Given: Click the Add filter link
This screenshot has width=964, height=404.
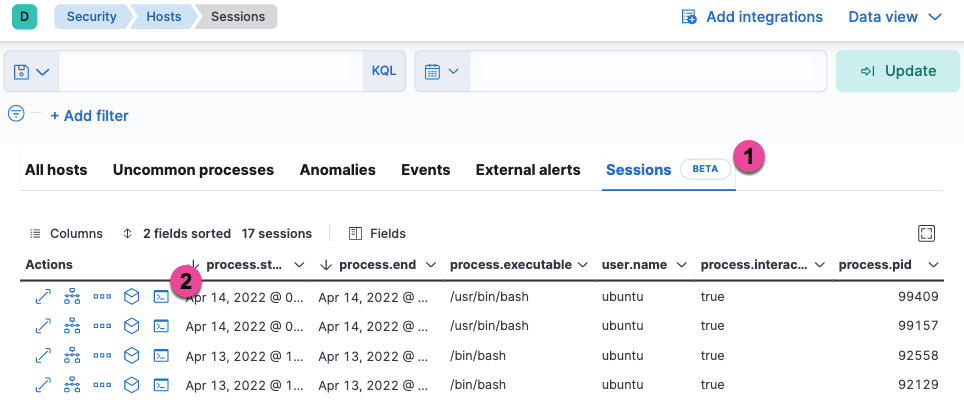Looking at the screenshot, I should [89, 116].
